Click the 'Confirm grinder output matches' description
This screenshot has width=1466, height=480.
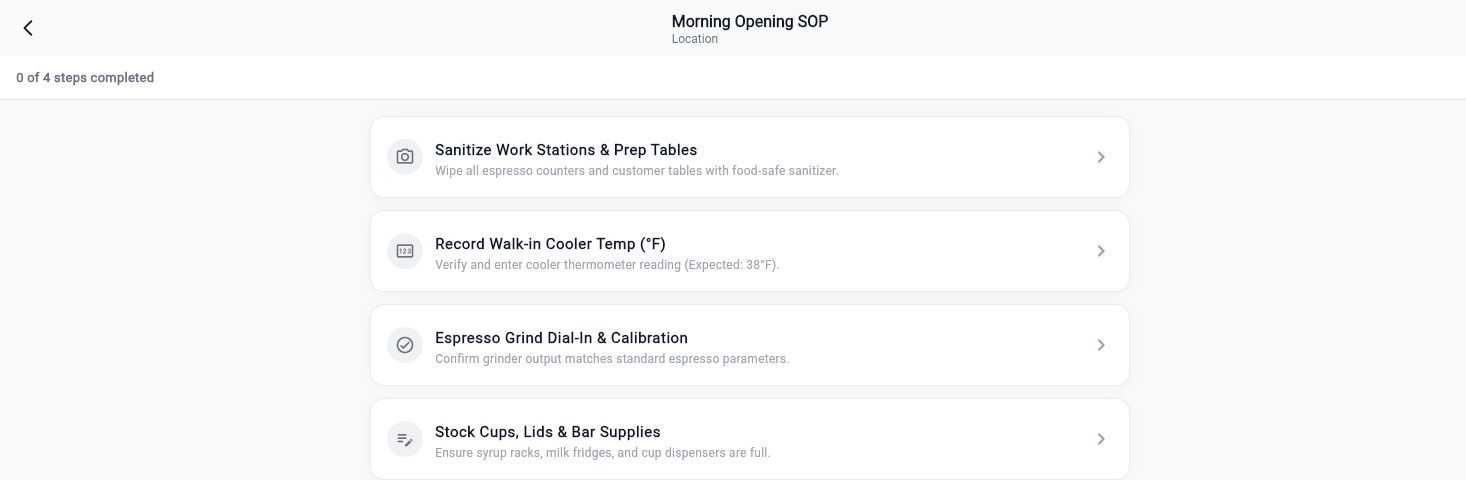pos(612,359)
